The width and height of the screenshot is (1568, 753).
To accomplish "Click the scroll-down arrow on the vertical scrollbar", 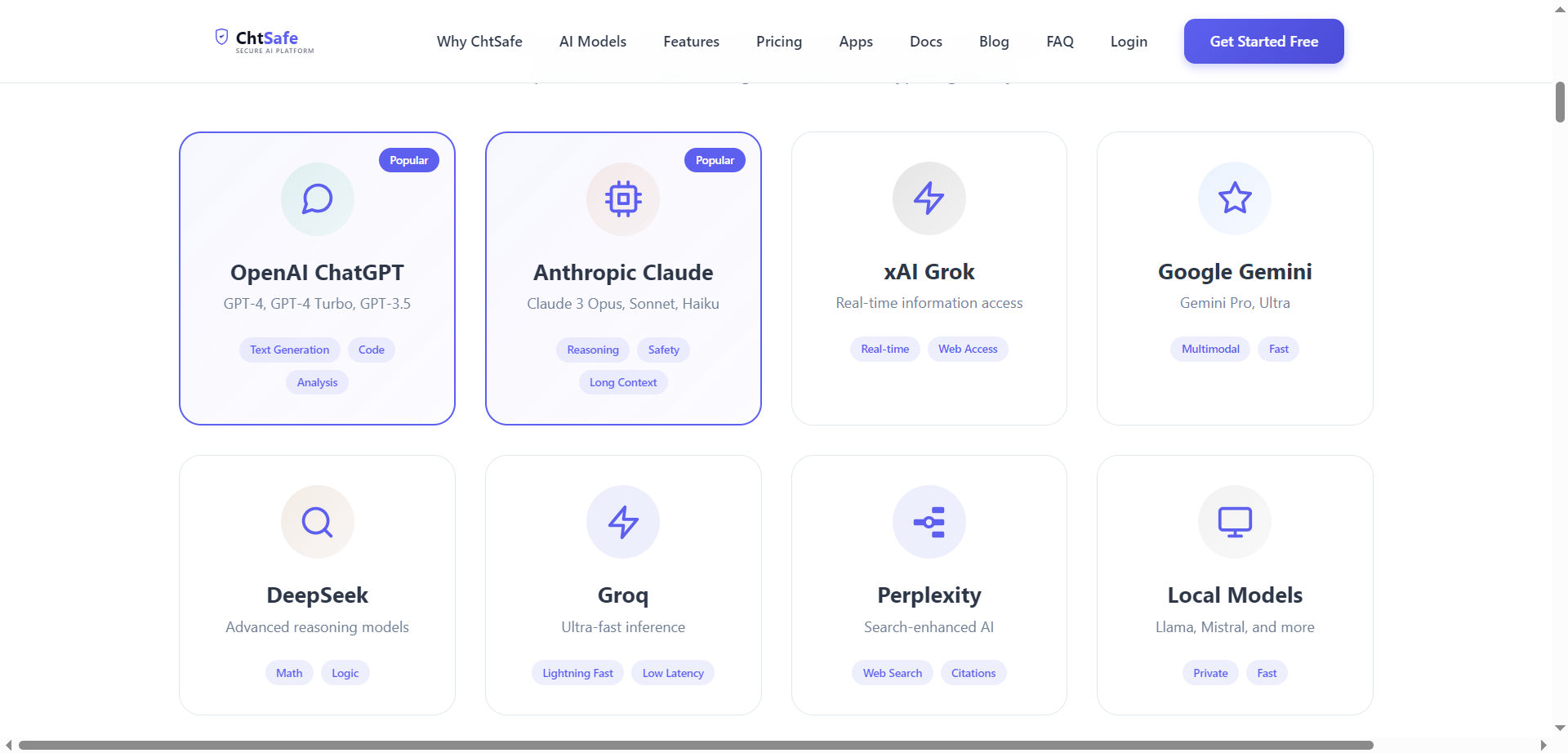I will point(1559,728).
